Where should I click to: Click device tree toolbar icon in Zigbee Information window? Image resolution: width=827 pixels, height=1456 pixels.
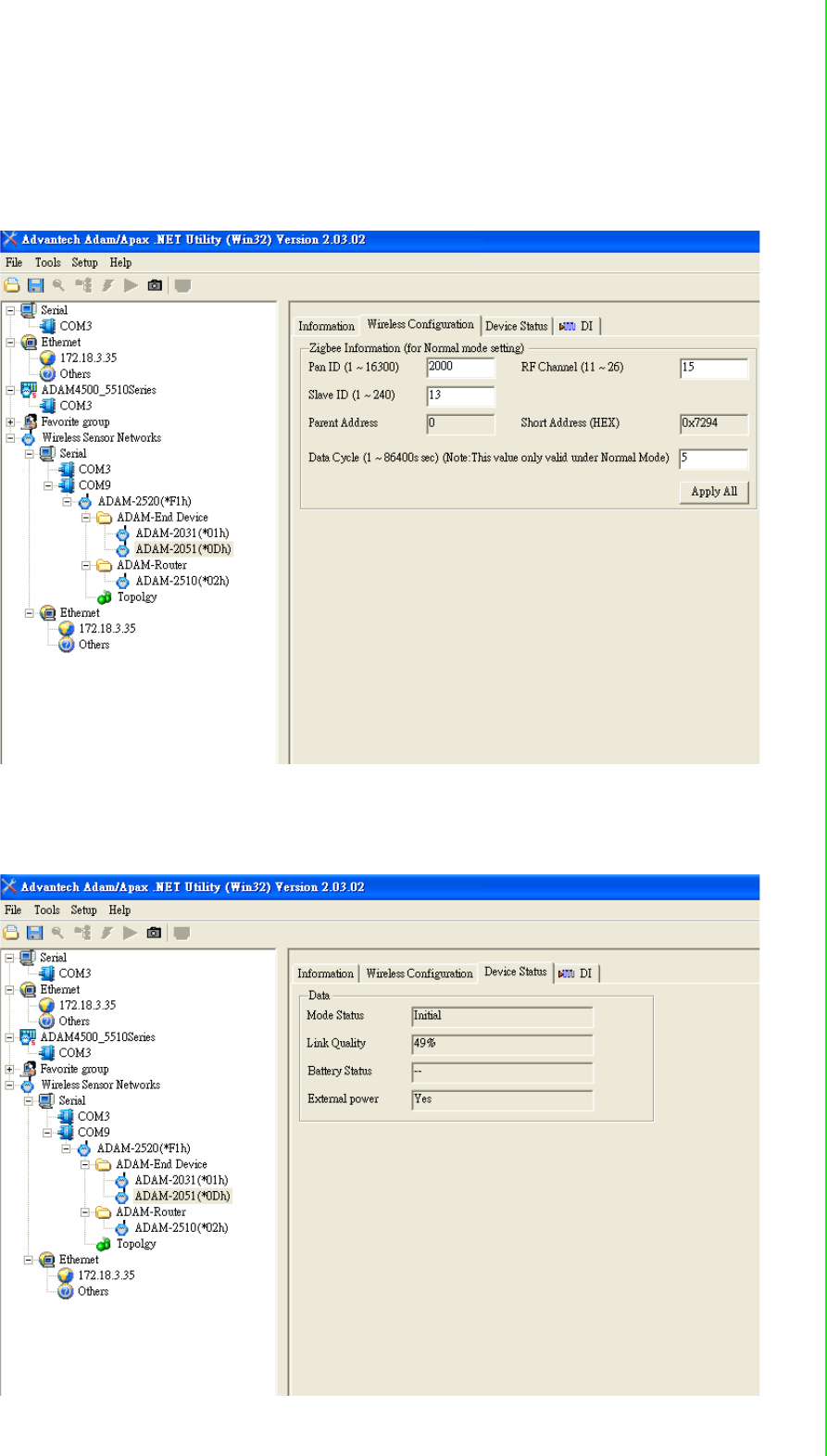click(83, 285)
